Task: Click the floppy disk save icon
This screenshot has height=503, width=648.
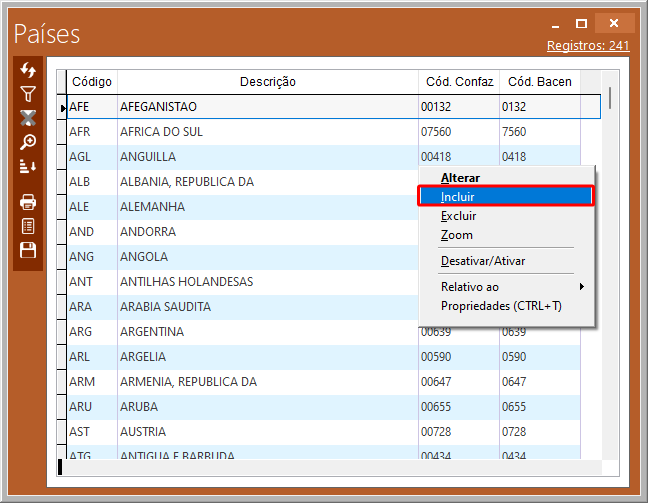Action: (x=28, y=250)
